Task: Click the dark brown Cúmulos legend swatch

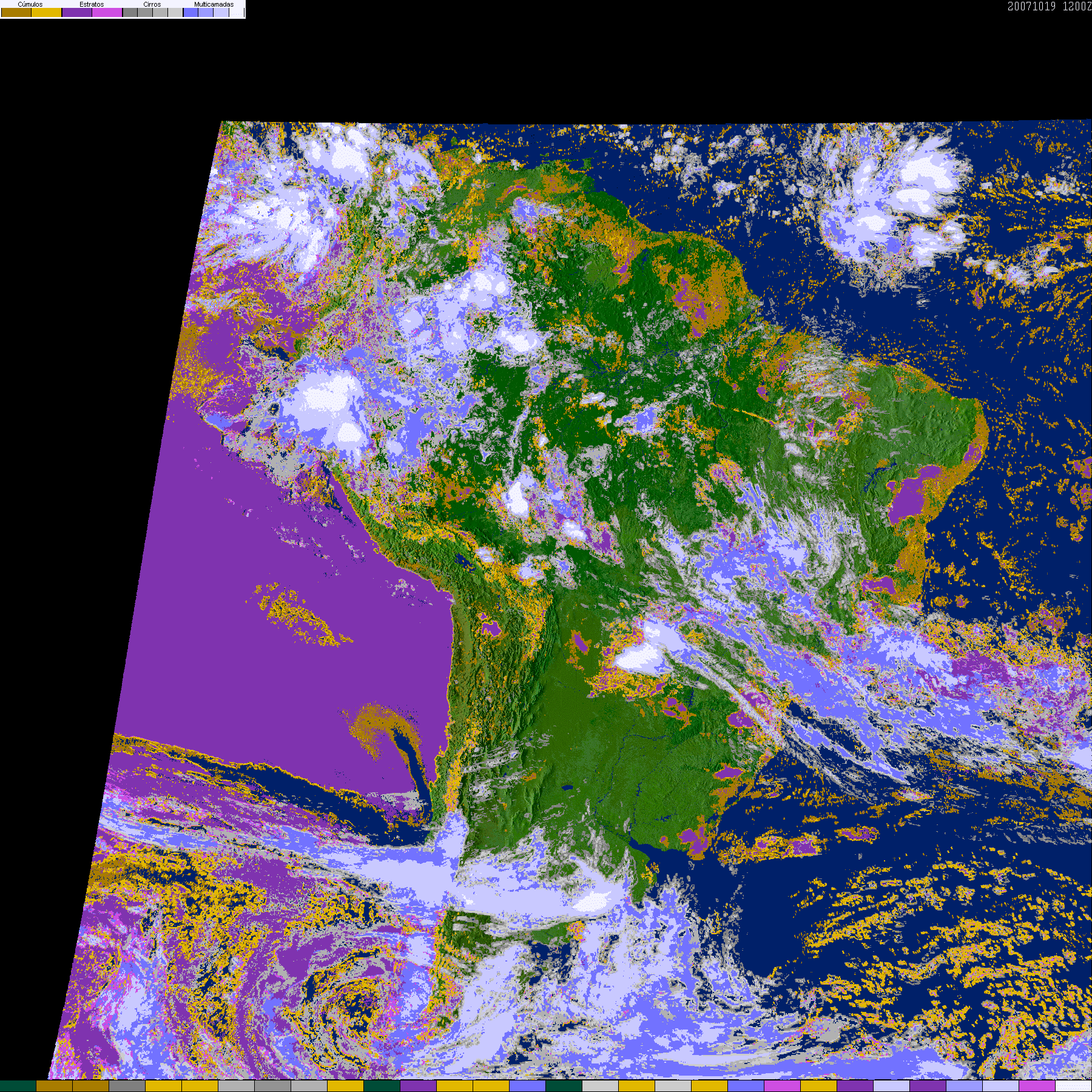Action: [x=16, y=12]
